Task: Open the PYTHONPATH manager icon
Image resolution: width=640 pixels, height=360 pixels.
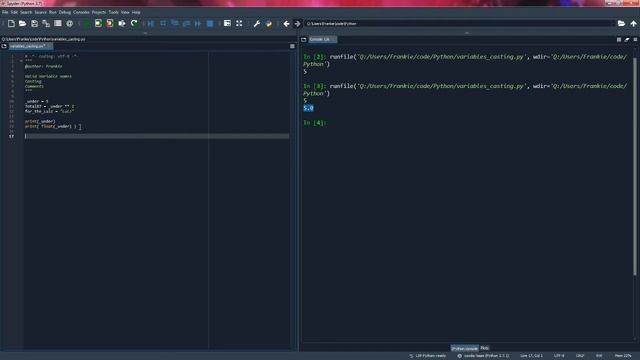Action: pos(269,24)
